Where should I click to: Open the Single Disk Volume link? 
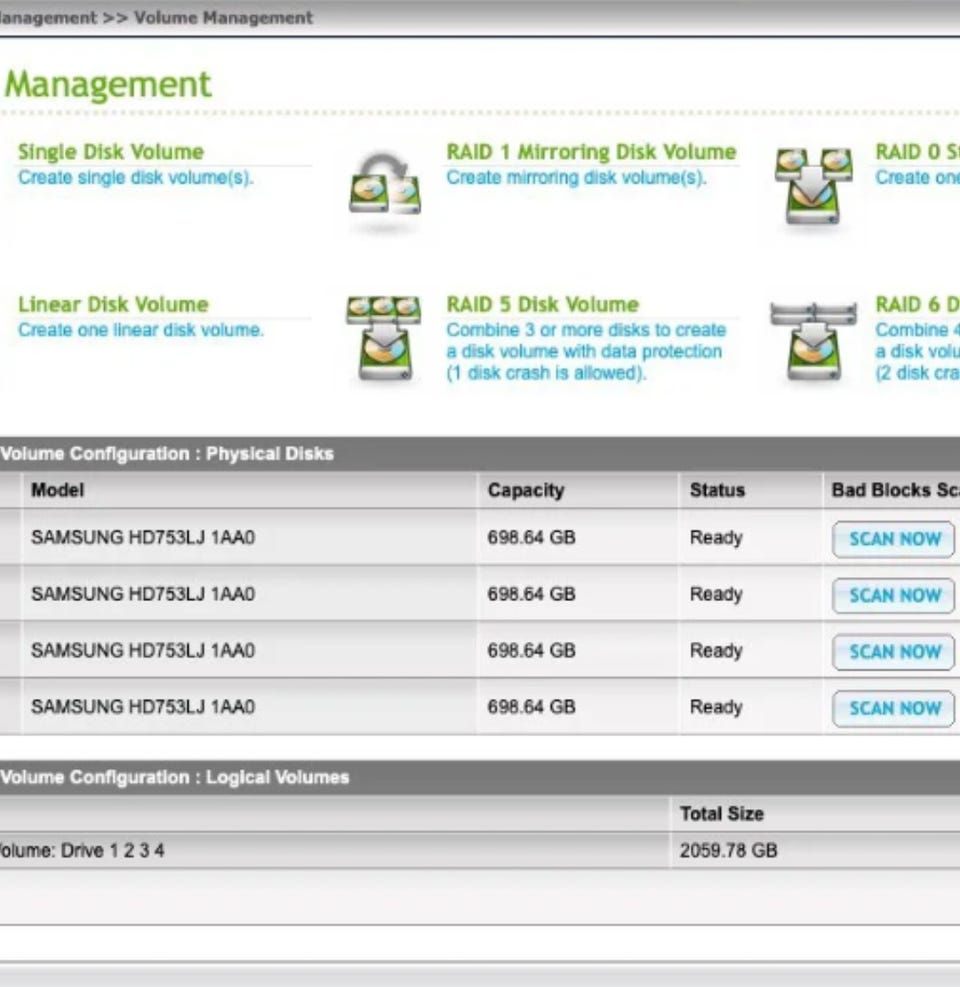(110, 152)
